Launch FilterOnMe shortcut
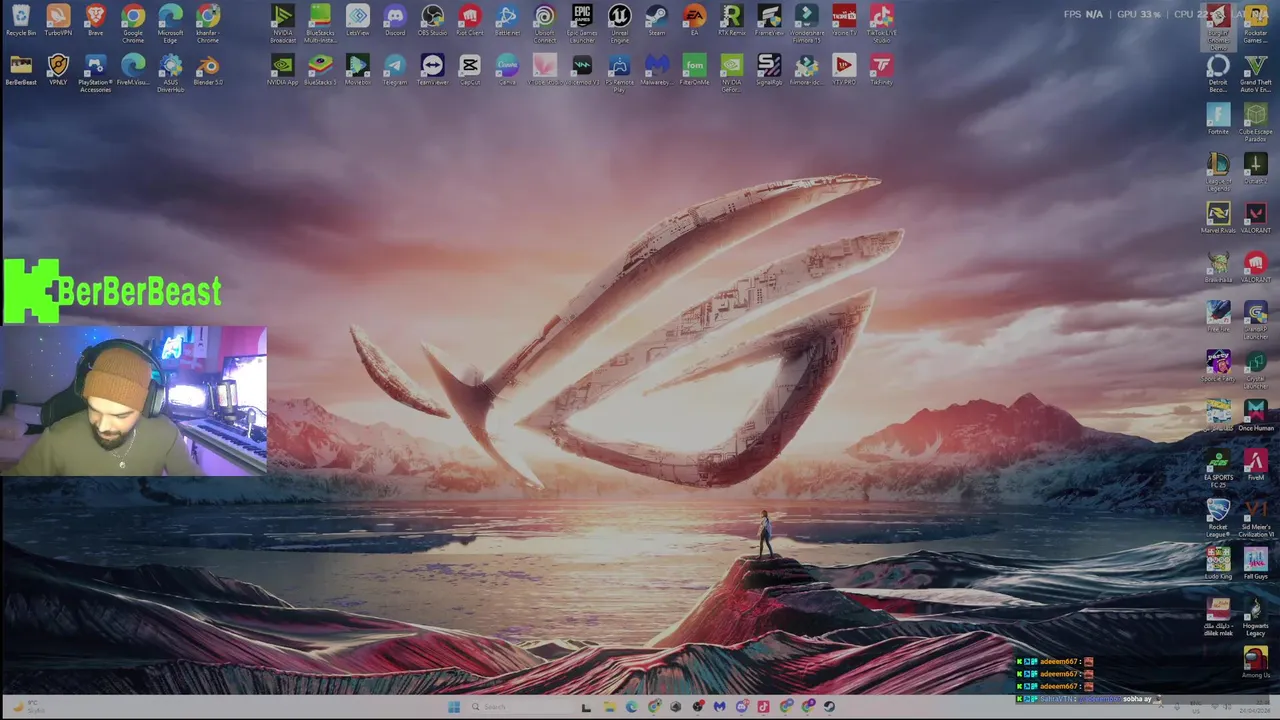Screen dimensions: 1280x720 click(x=694, y=70)
